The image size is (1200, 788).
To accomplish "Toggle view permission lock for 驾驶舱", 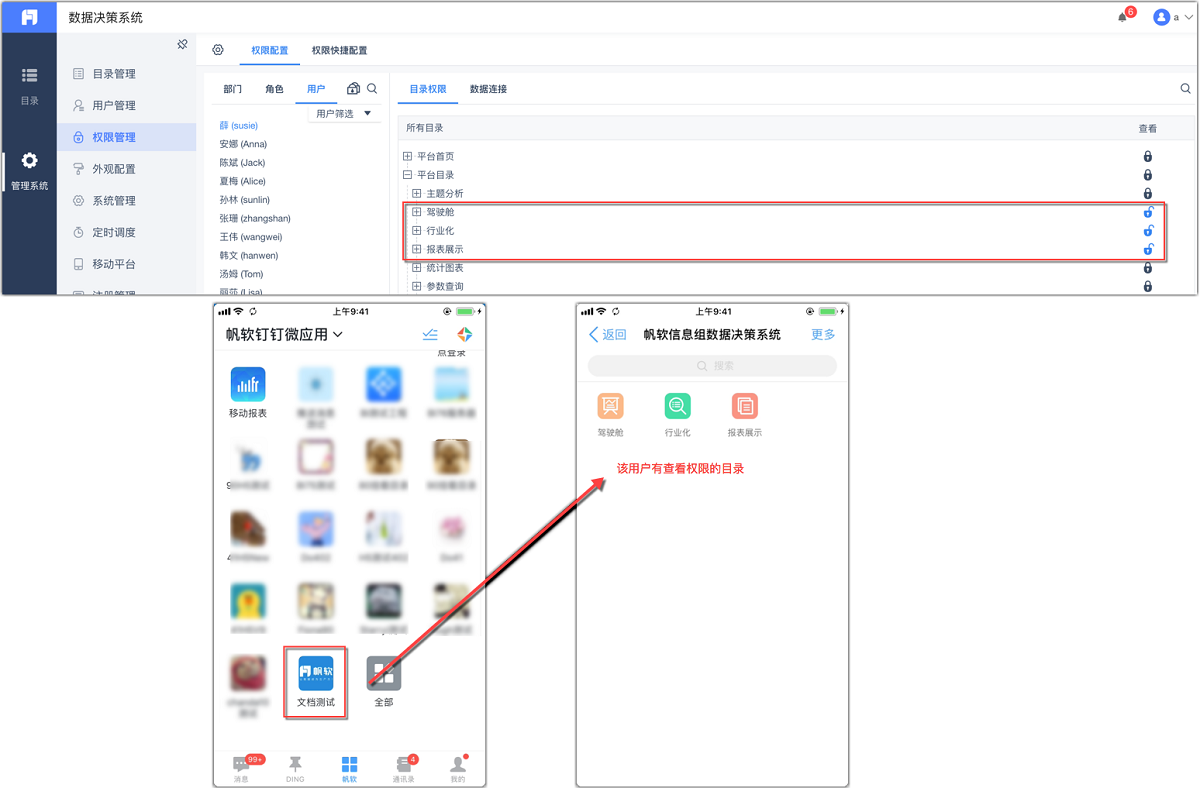I will point(1148,212).
